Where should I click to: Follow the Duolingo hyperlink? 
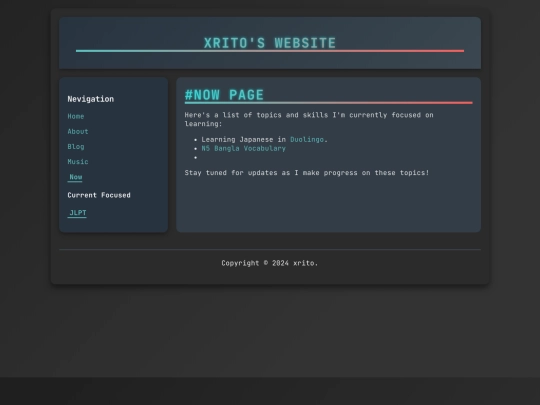[307, 139]
